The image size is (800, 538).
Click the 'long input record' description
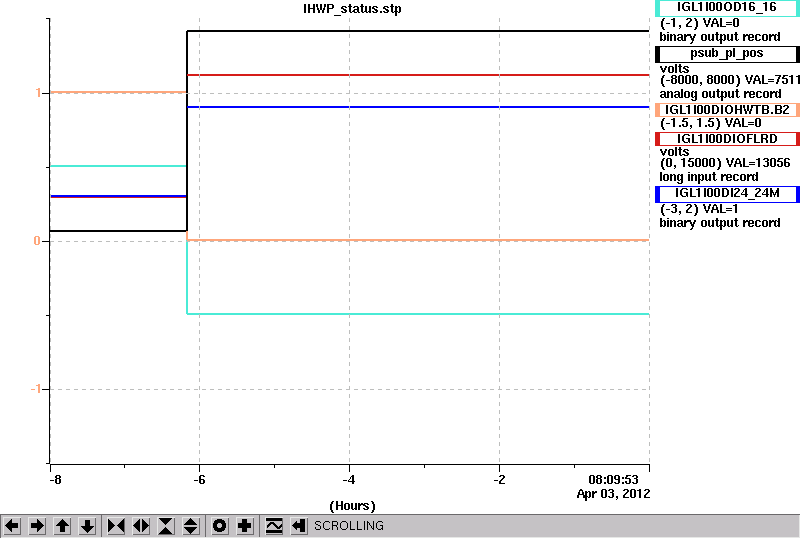point(708,177)
